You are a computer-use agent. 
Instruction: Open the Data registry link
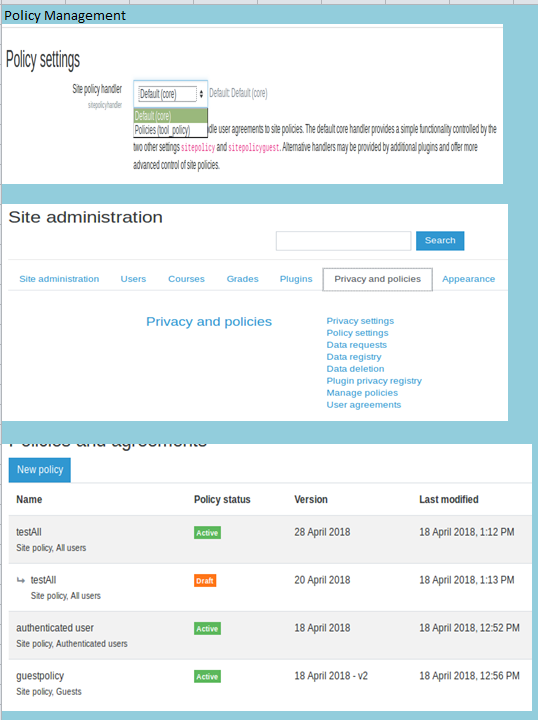click(353, 357)
